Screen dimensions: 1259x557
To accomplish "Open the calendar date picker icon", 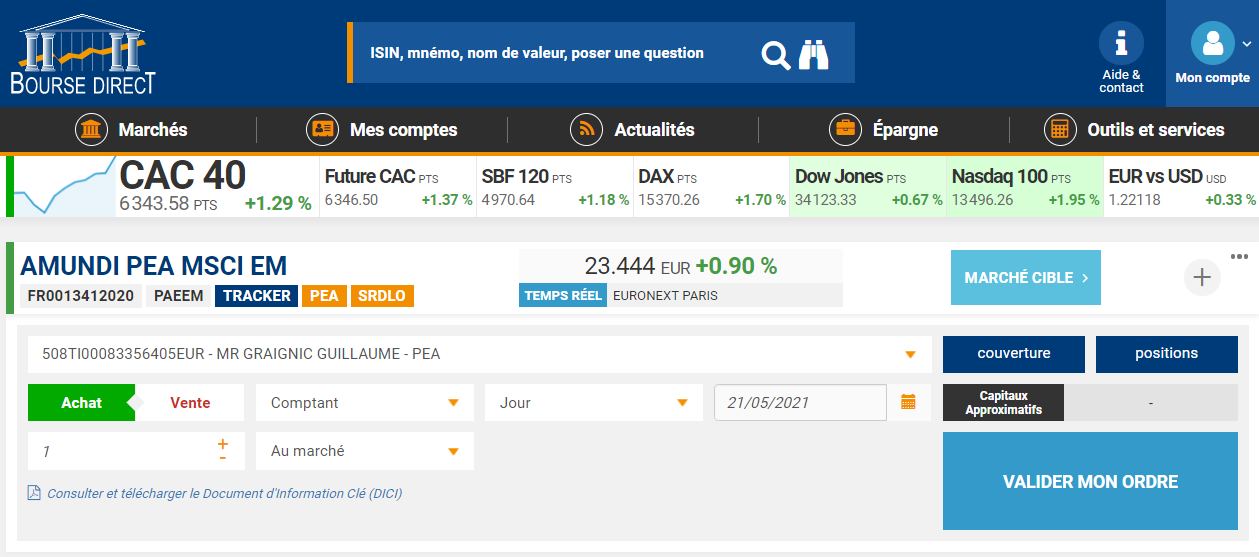I will [908, 402].
